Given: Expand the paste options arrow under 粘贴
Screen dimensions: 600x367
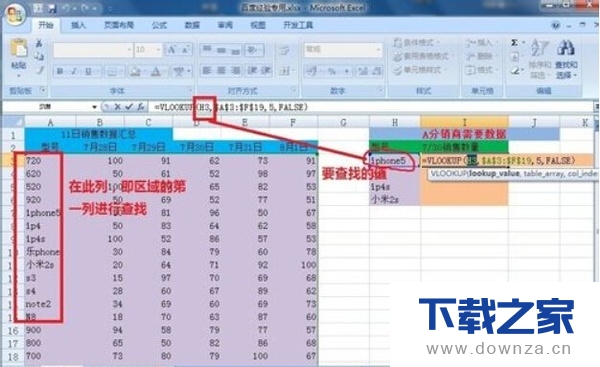Looking at the screenshot, I should tap(18, 76).
